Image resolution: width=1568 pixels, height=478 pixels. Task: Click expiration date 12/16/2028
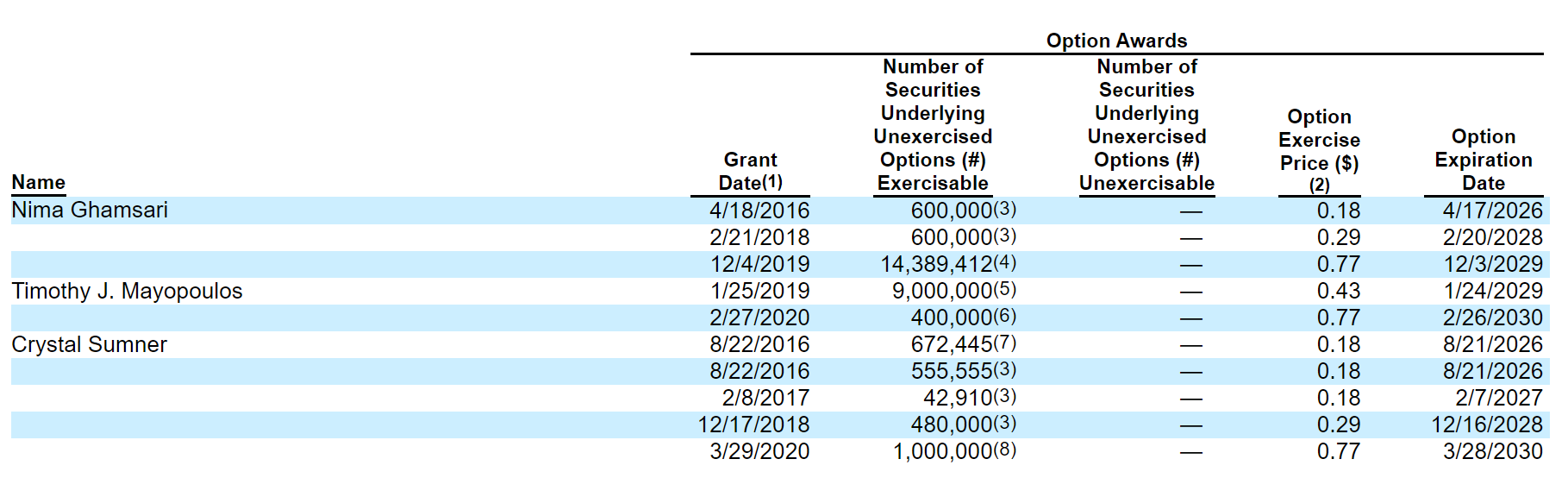click(x=1487, y=425)
